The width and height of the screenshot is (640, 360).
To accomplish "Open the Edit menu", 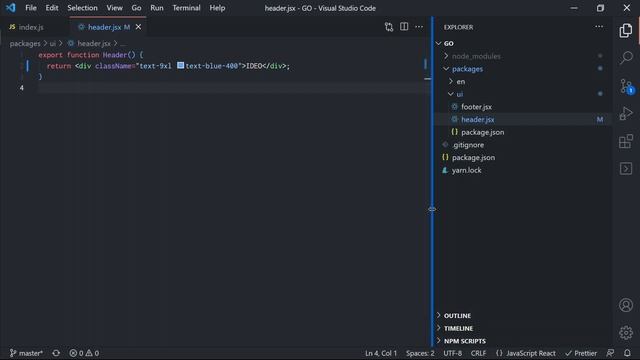I will click(x=52, y=8).
